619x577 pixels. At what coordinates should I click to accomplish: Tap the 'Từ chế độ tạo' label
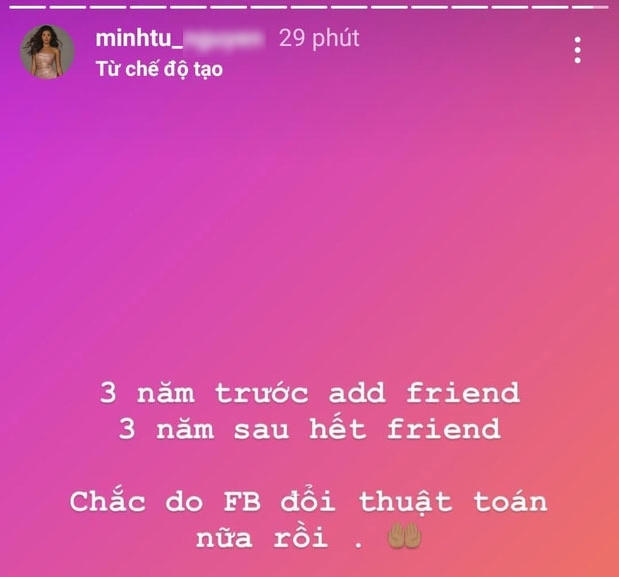(x=159, y=69)
